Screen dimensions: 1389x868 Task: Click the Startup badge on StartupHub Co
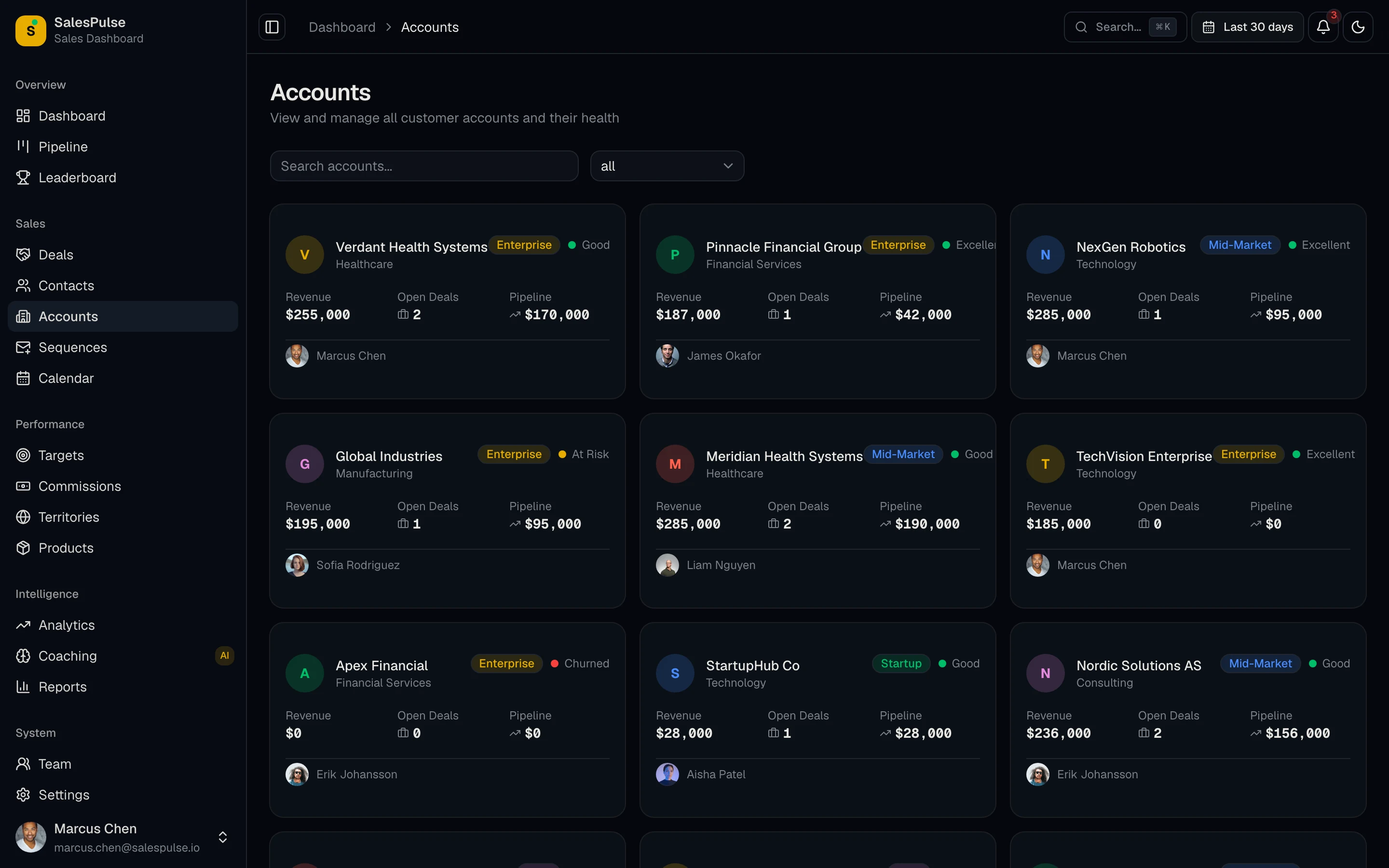(x=901, y=664)
